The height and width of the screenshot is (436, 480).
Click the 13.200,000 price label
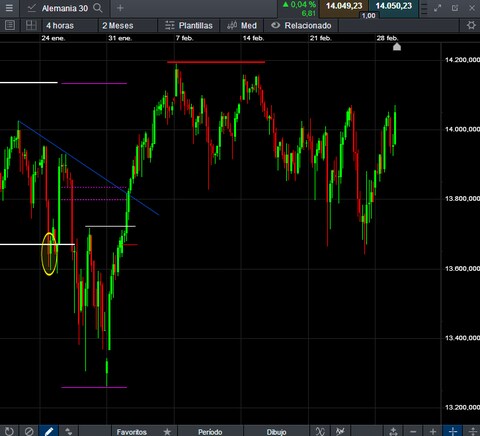462,407
